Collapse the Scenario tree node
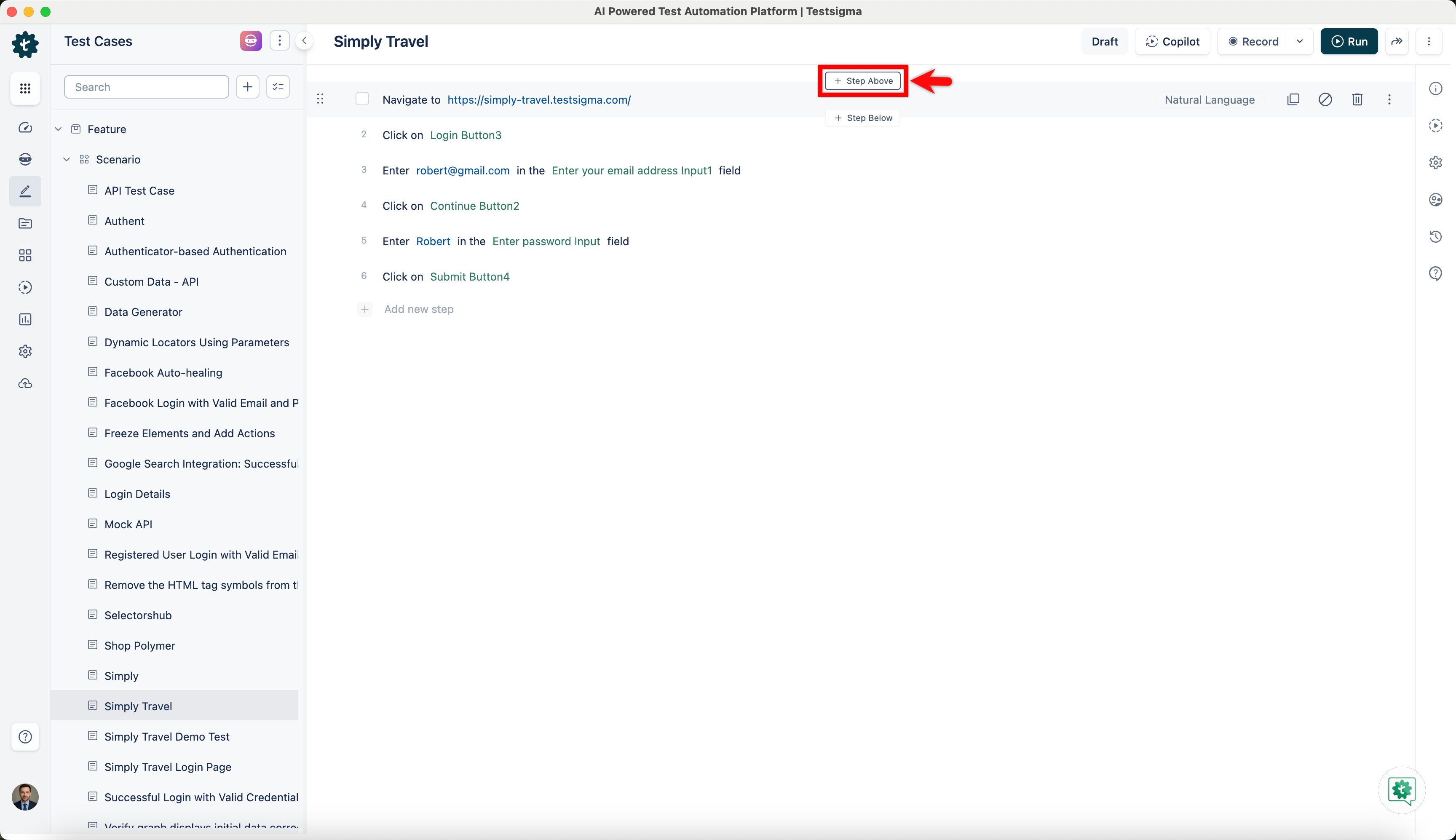 [x=66, y=159]
